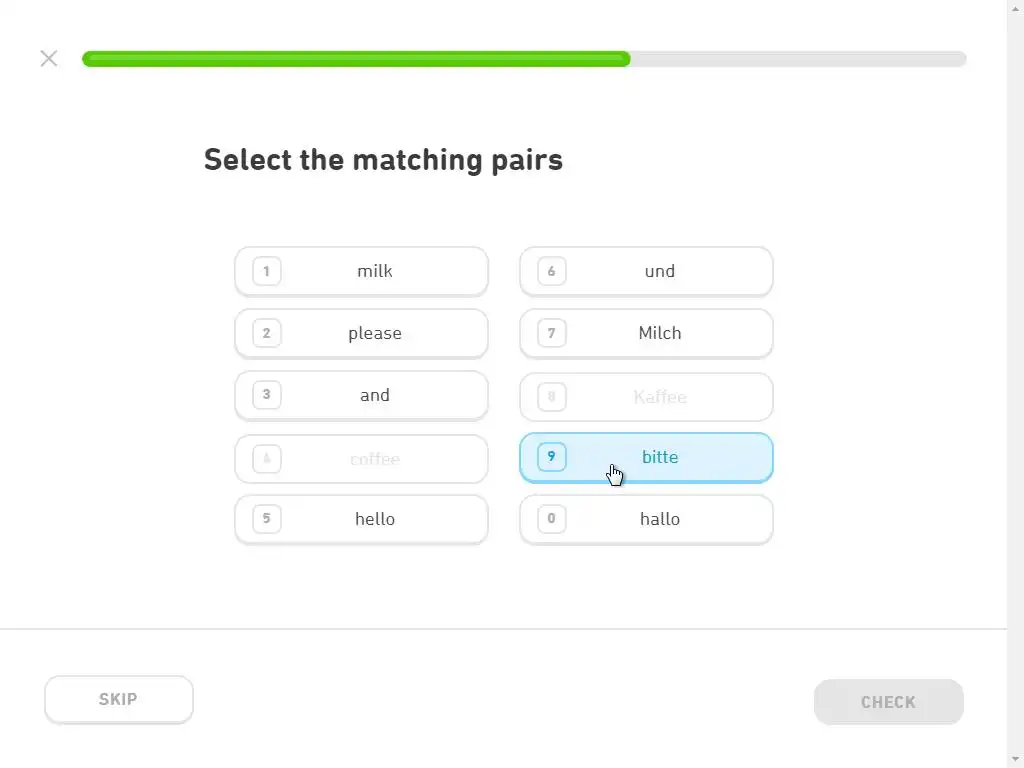This screenshot has height=768, width=1024.
Task: Click the number 9 key badge
Action: (x=552, y=457)
